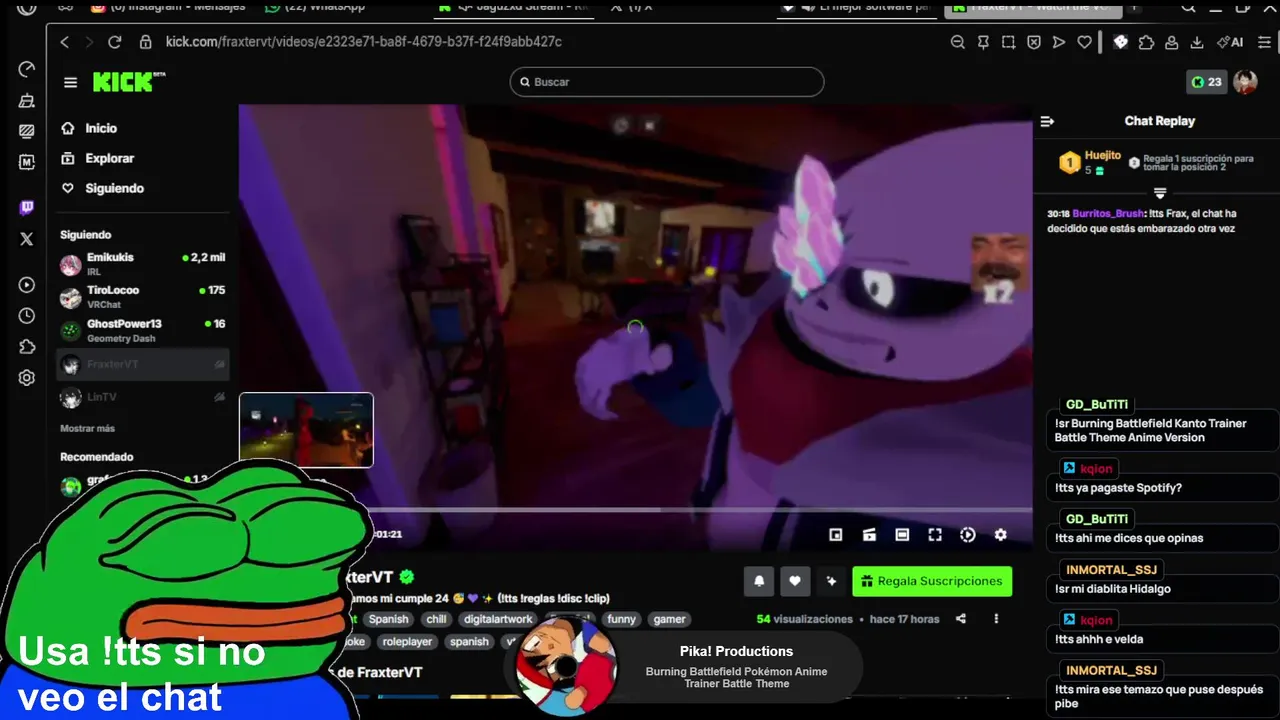
Task: Click the mini video preview thumbnail
Action: click(306, 430)
